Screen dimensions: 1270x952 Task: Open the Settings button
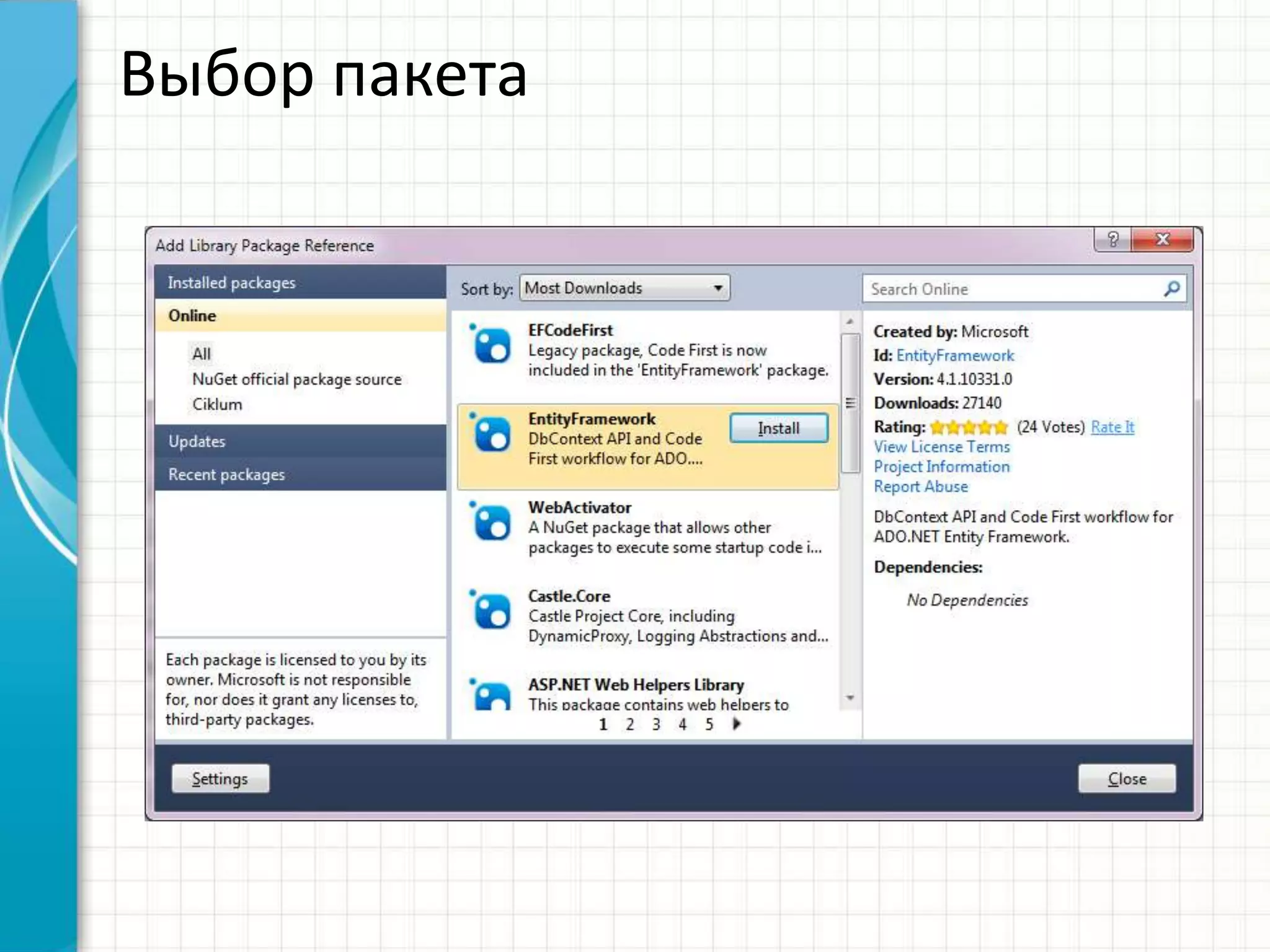tap(220, 778)
